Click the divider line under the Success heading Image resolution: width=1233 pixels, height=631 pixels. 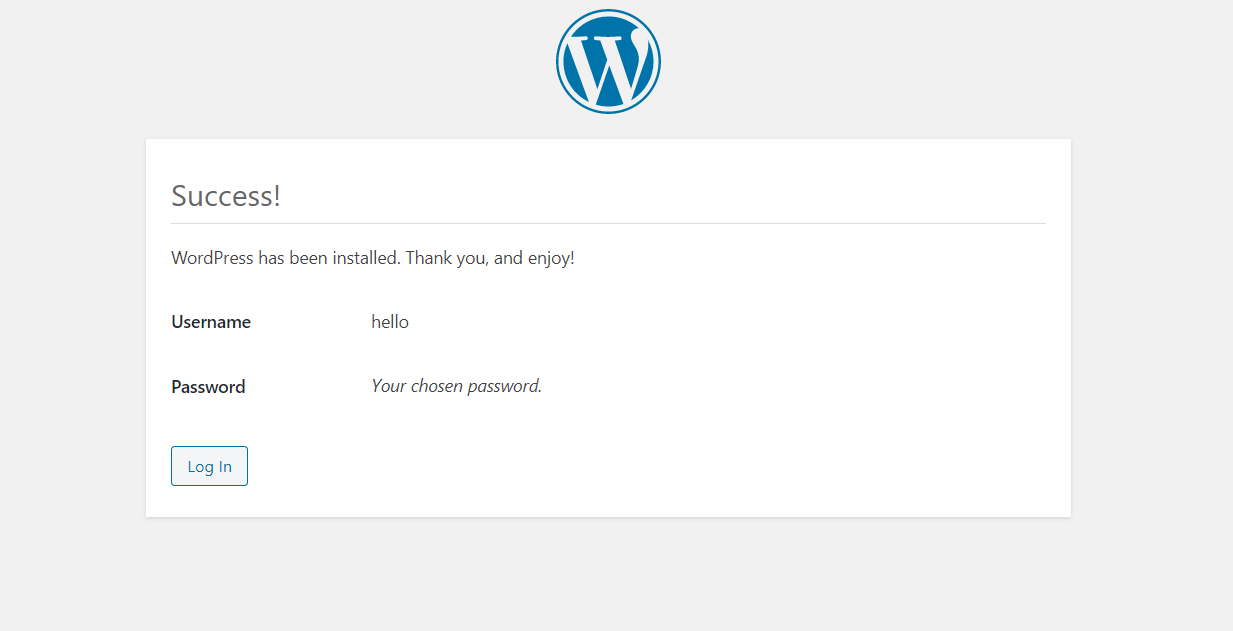click(608, 223)
